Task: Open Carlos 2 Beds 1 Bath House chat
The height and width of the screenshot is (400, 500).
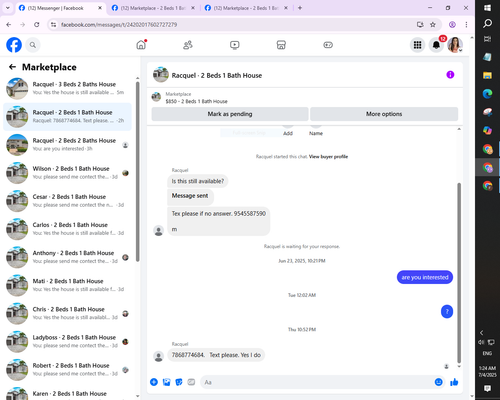Action: tap(67, 229)
